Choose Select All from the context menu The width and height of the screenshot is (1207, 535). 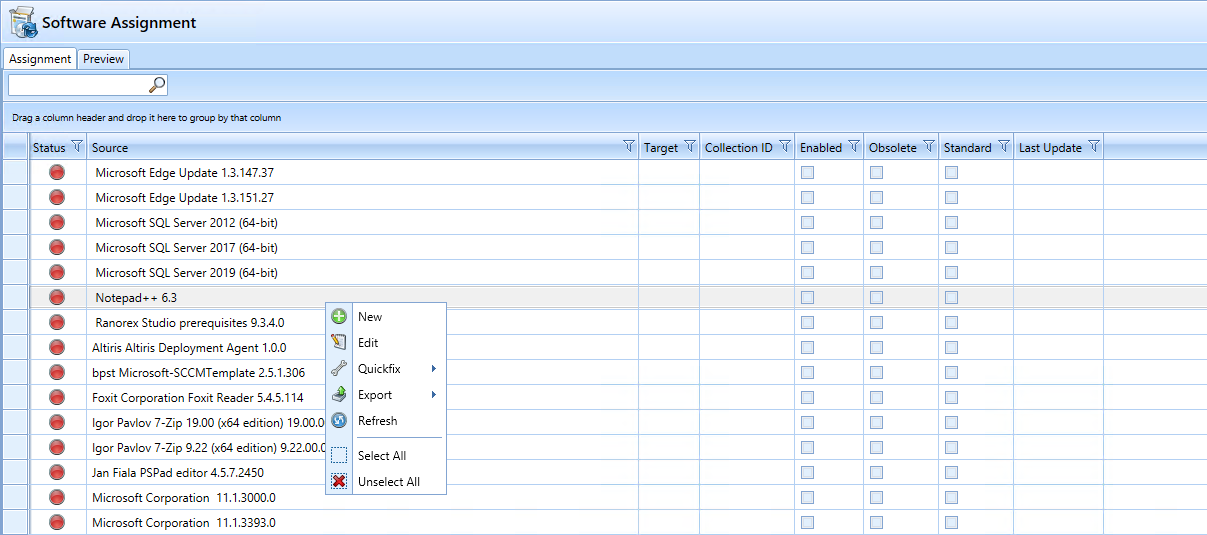[386, 456]
